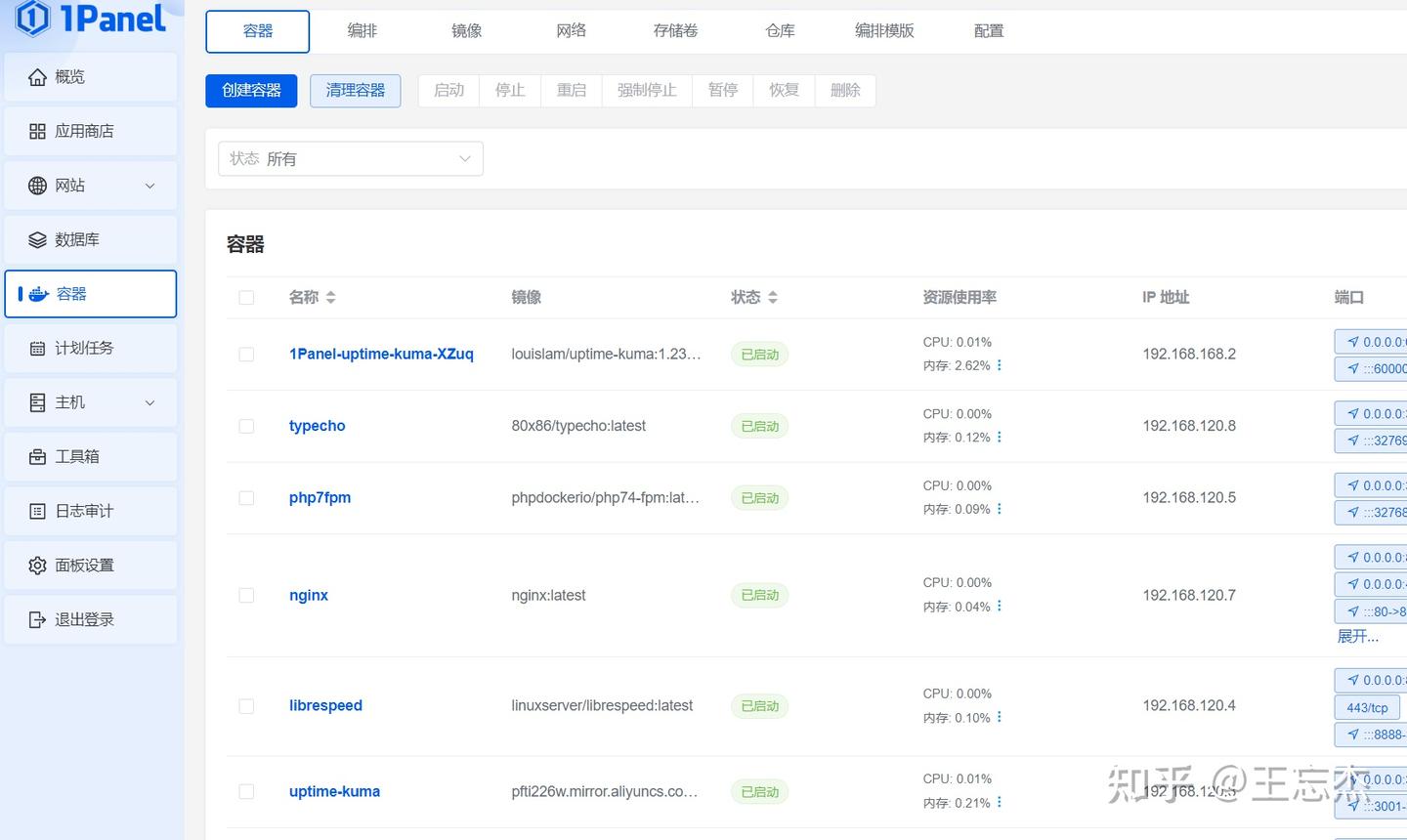Switch to the 网络 network tab
Viewport: 1407px width, 840px height.
point(571,30)
